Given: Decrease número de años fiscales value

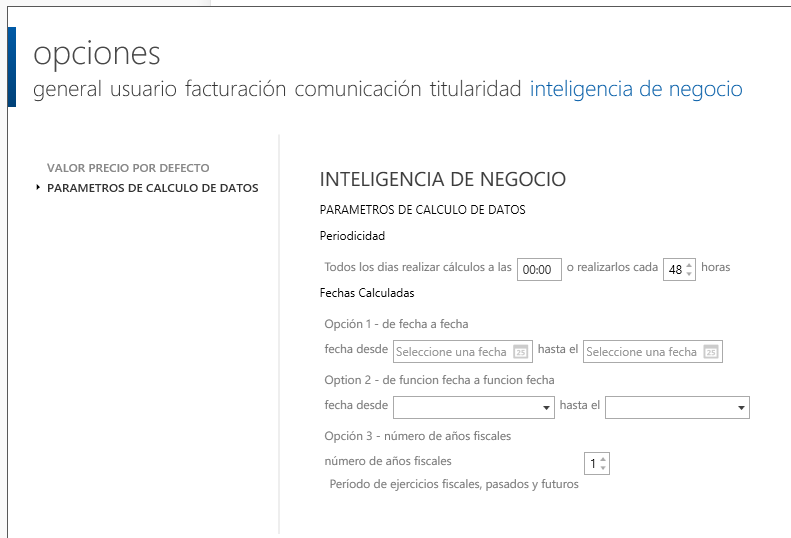Looking at the screenshot, I should click(603, 468).
